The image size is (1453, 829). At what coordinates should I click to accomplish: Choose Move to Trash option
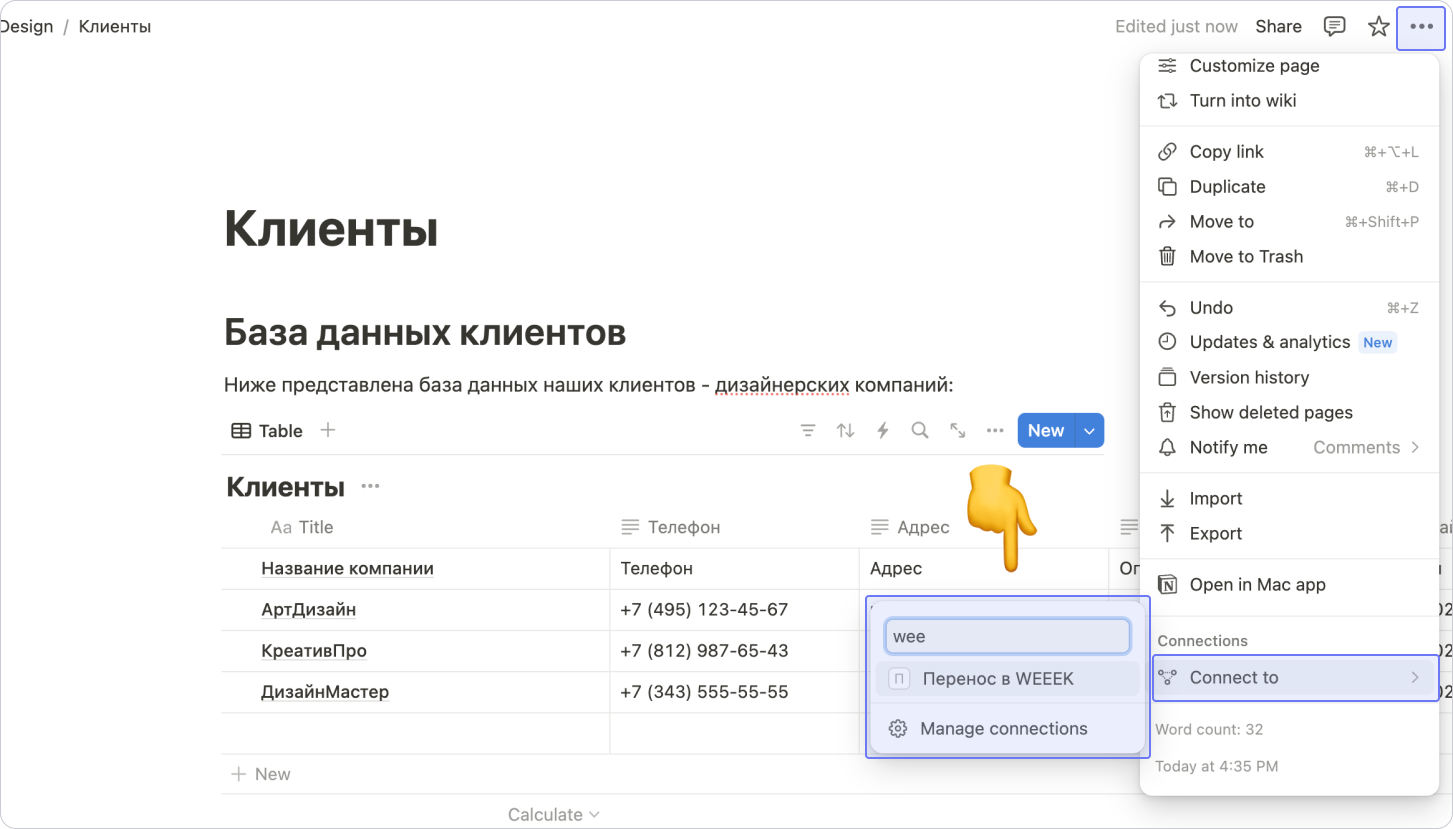point(1246,256)
